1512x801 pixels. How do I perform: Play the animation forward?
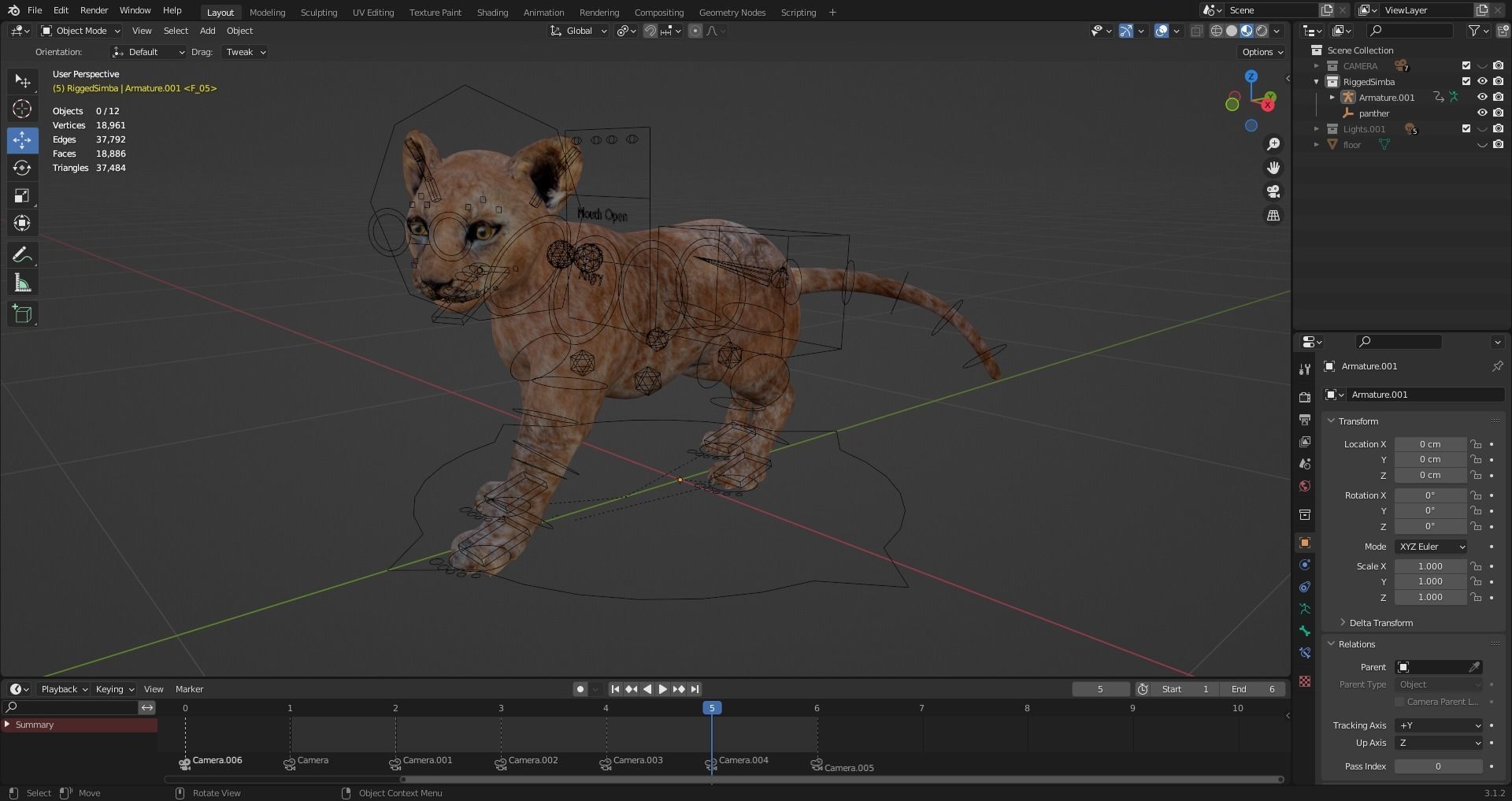(663, 689)
